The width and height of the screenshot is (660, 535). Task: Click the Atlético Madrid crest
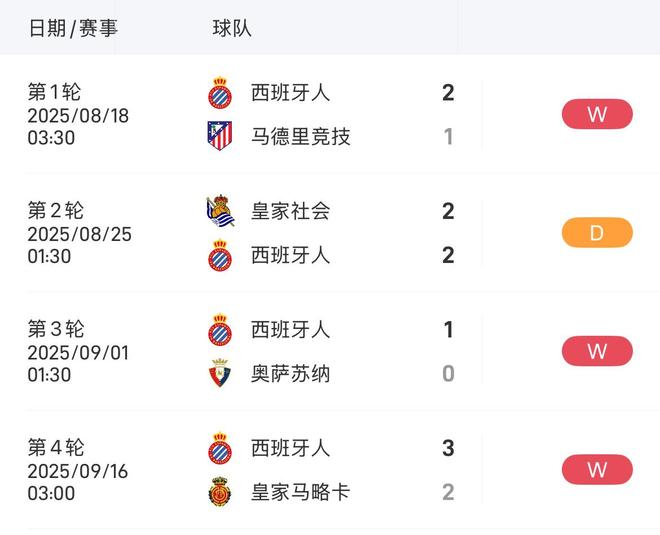click(x=219, y=136)
